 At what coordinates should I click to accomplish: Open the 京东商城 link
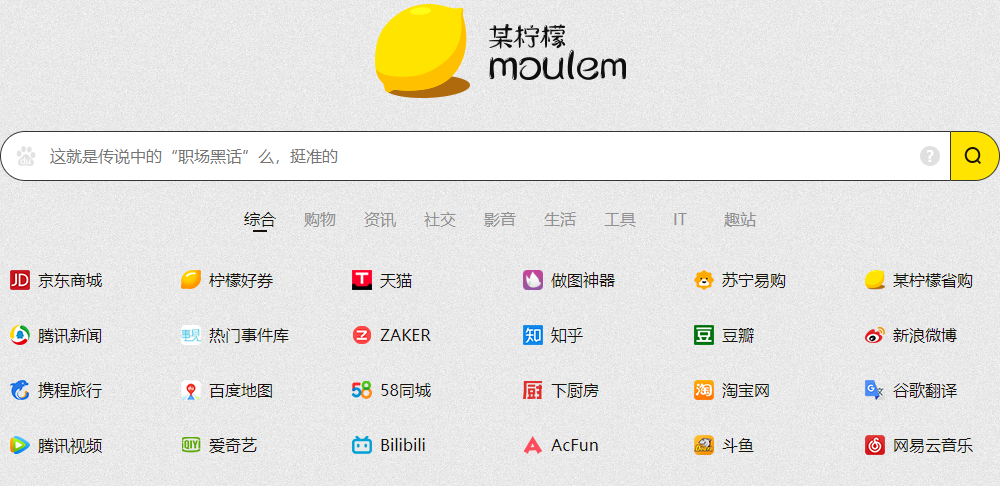click(x=70, y=280)
